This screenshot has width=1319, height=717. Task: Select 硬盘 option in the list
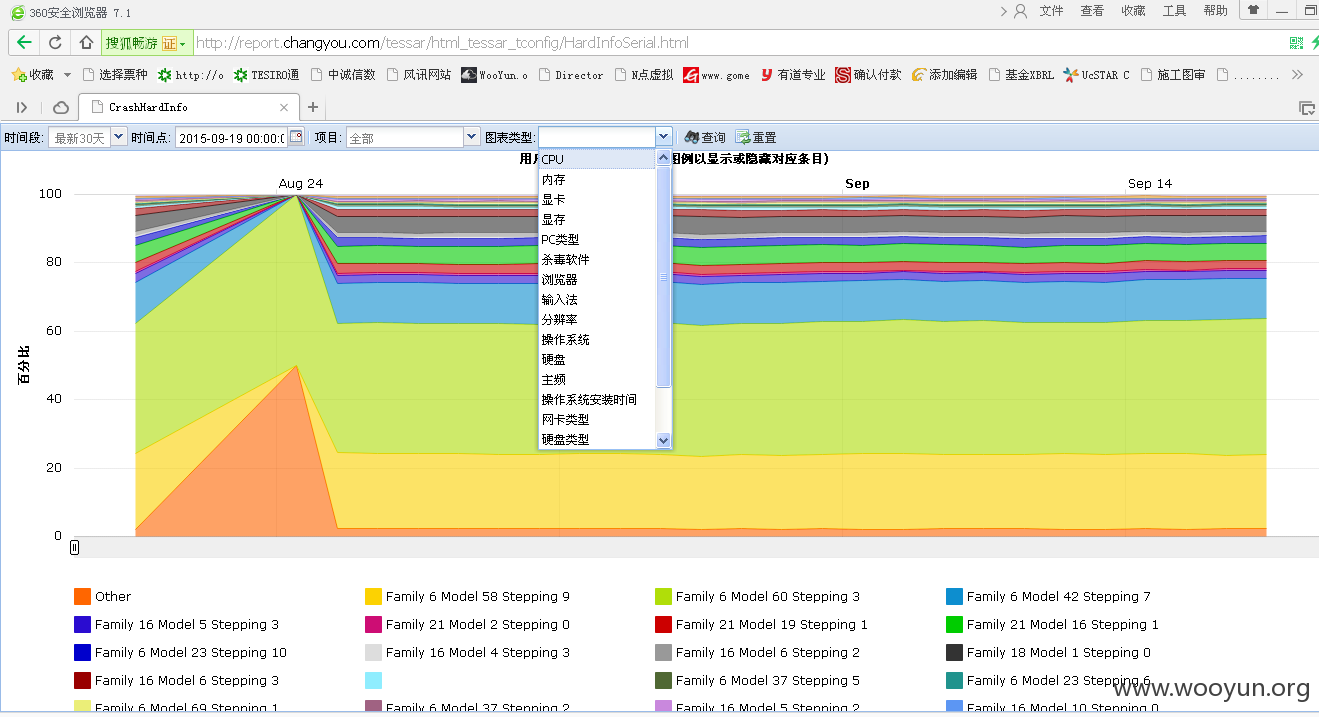[597, 359]
